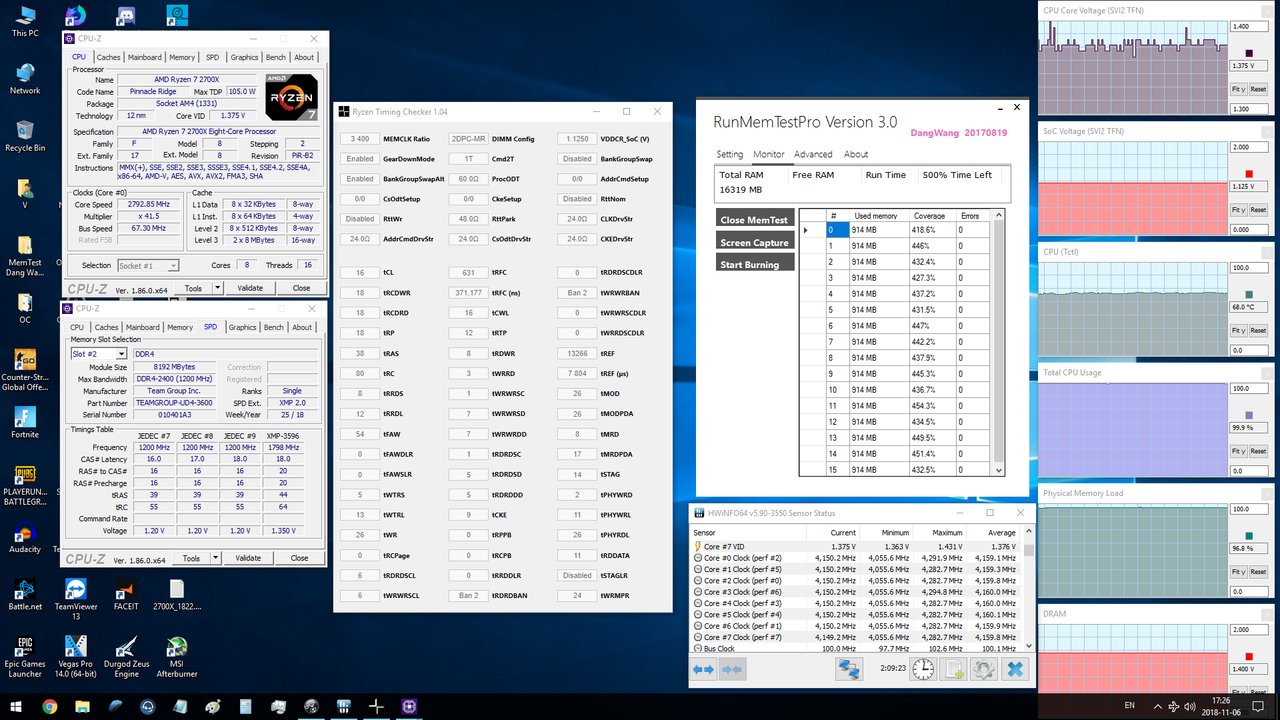Click the AMD Ryzen logo in CPU-Z
The image size is (1280, 720).
(x=293, y=97)
